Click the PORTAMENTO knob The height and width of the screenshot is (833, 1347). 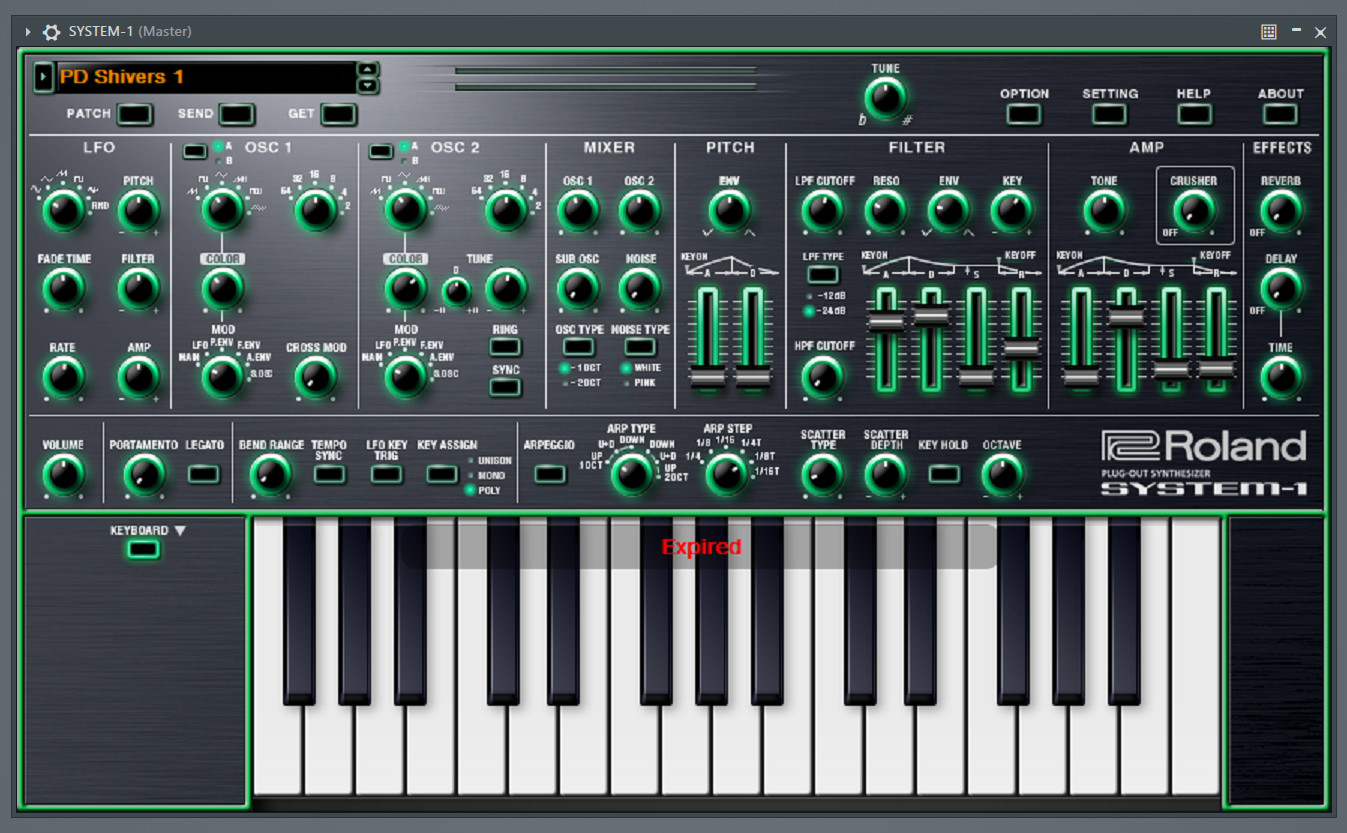144,475
